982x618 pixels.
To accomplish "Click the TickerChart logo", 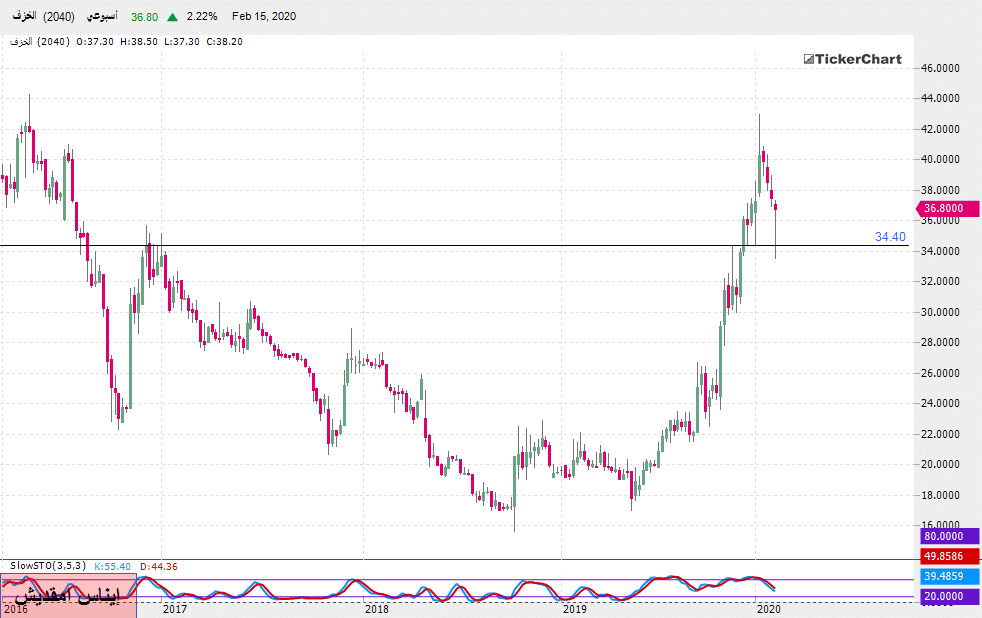I will 853,59.
